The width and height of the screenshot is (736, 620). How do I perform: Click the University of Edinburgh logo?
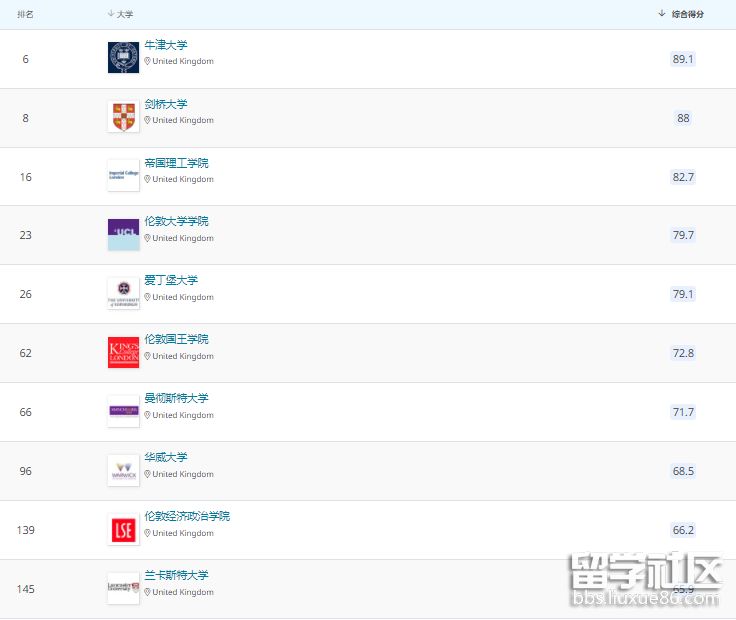click(x=123, y=293)
